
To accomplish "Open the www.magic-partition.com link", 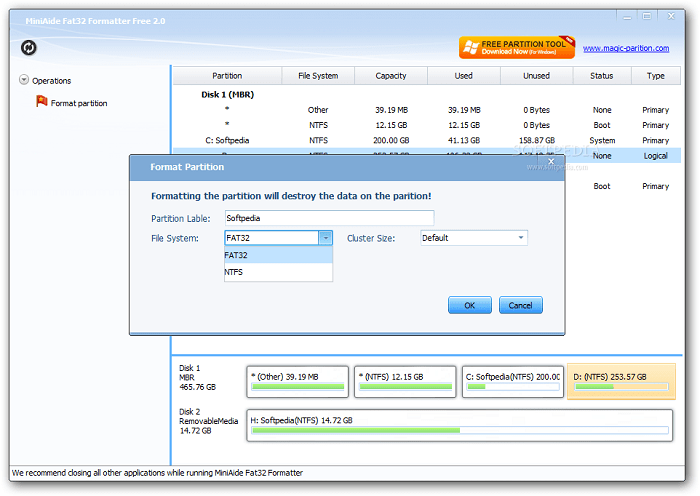I will point(625,48).
